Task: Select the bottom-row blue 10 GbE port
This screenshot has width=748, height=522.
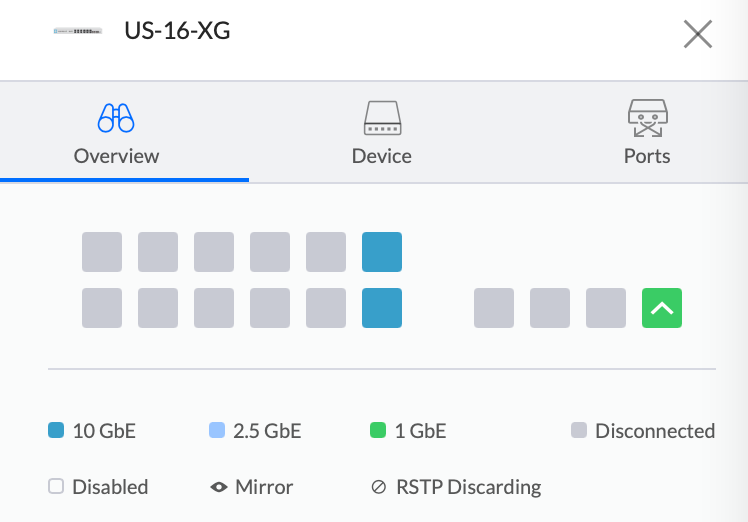Action: pos(382,309)
